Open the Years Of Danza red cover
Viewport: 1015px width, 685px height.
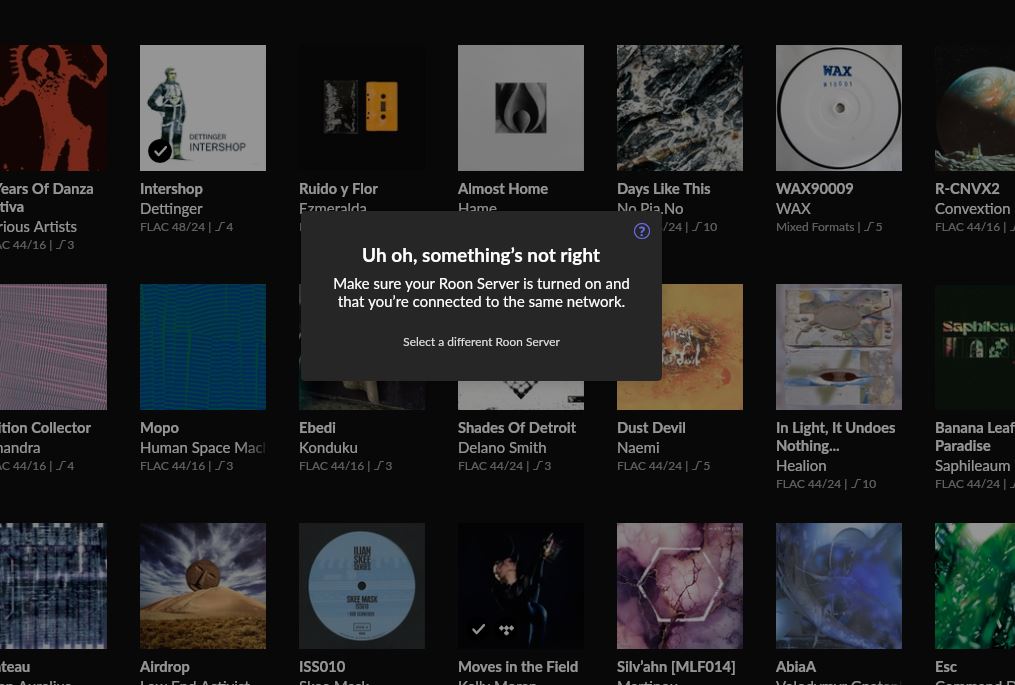coord(54,107)
